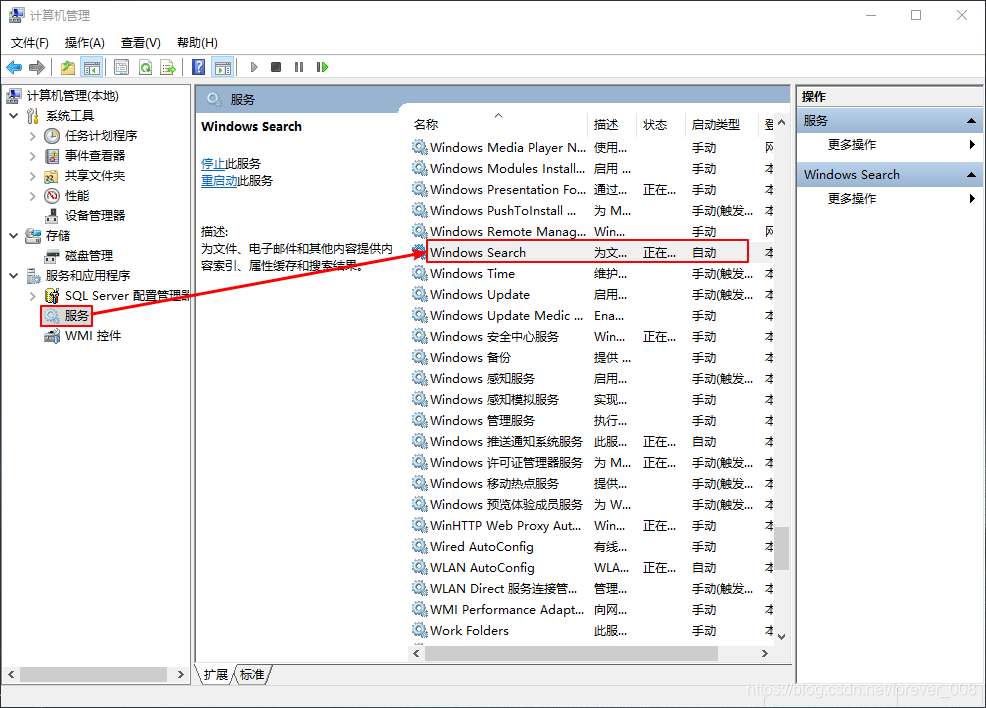Expand the SQL Server 配置管理器 node
This screenshot has width=986, height=708.
(33, 296)
